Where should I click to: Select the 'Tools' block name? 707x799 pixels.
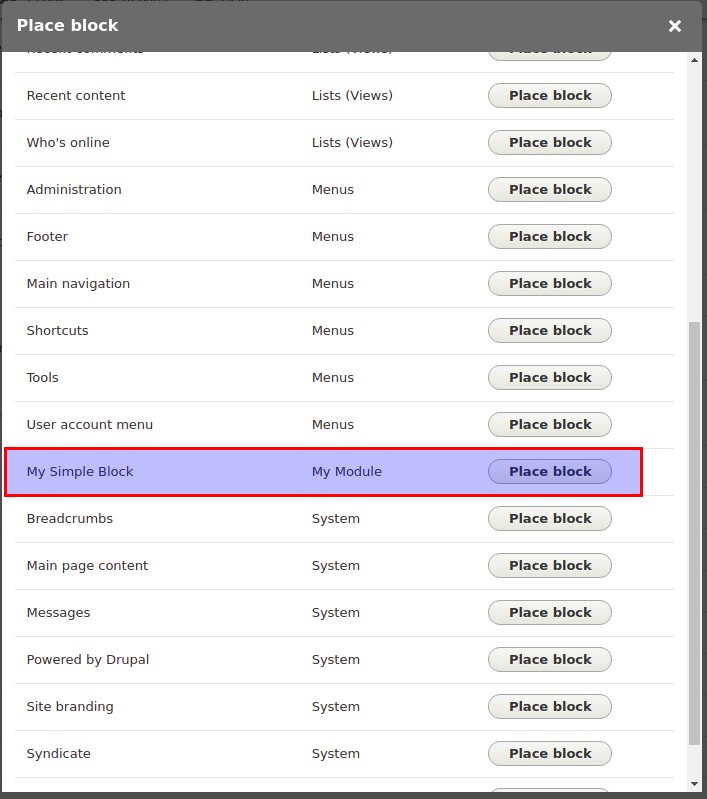[42, 378]
